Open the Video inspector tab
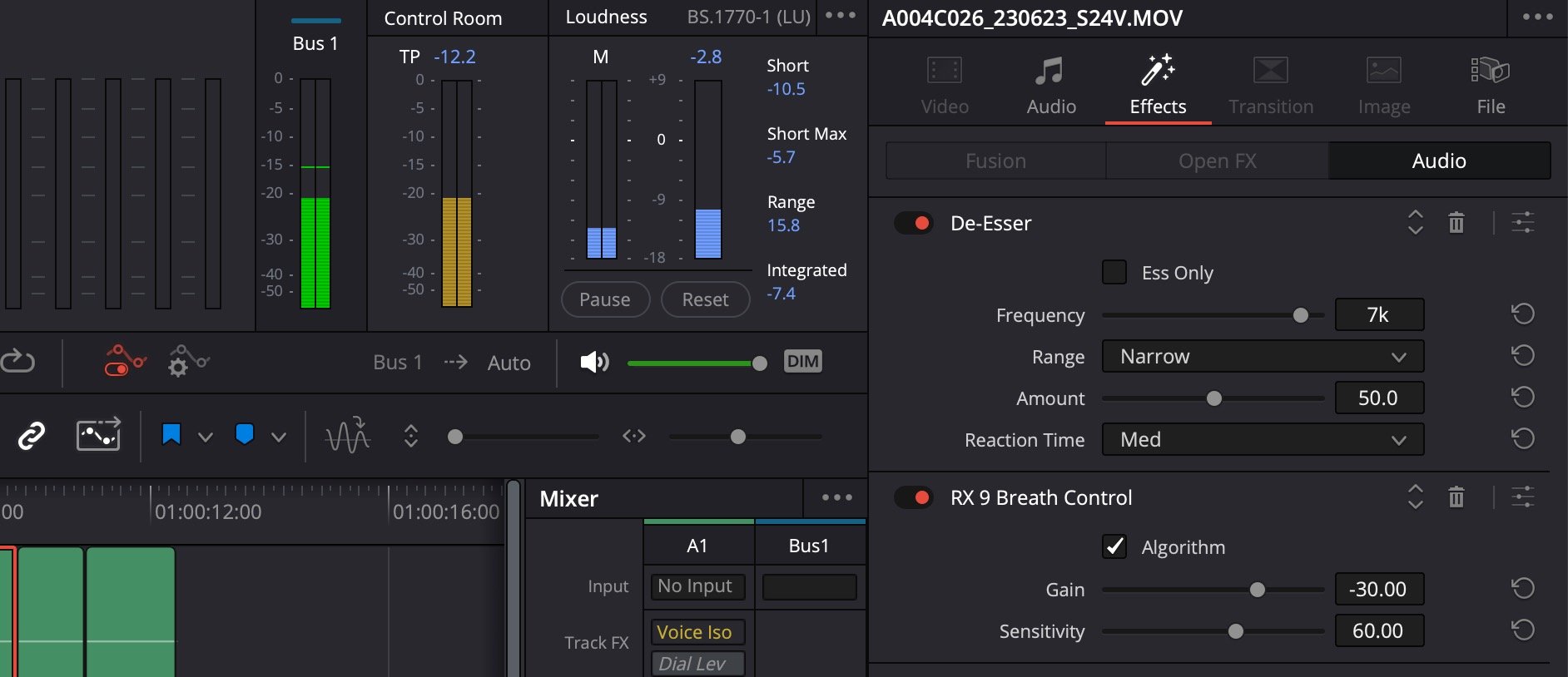 (x=945, y=85)
